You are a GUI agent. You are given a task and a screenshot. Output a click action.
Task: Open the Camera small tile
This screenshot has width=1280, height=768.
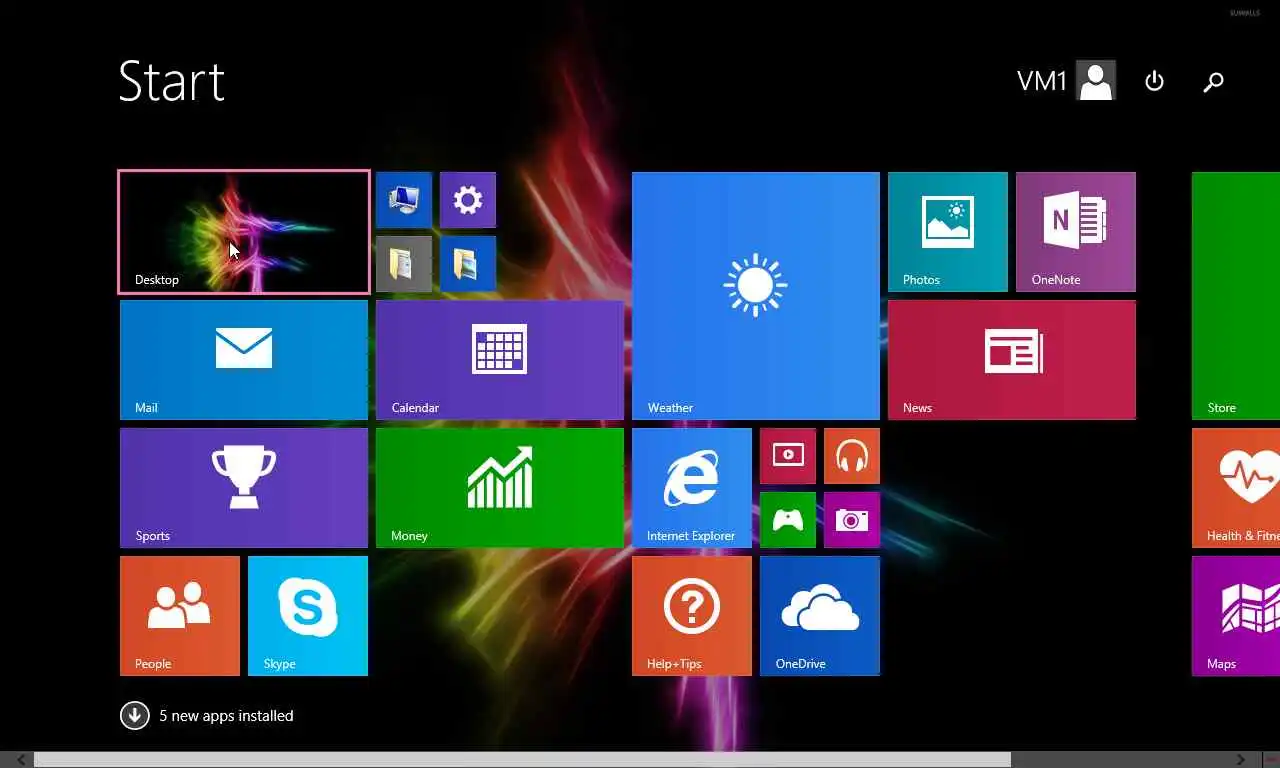852,520
